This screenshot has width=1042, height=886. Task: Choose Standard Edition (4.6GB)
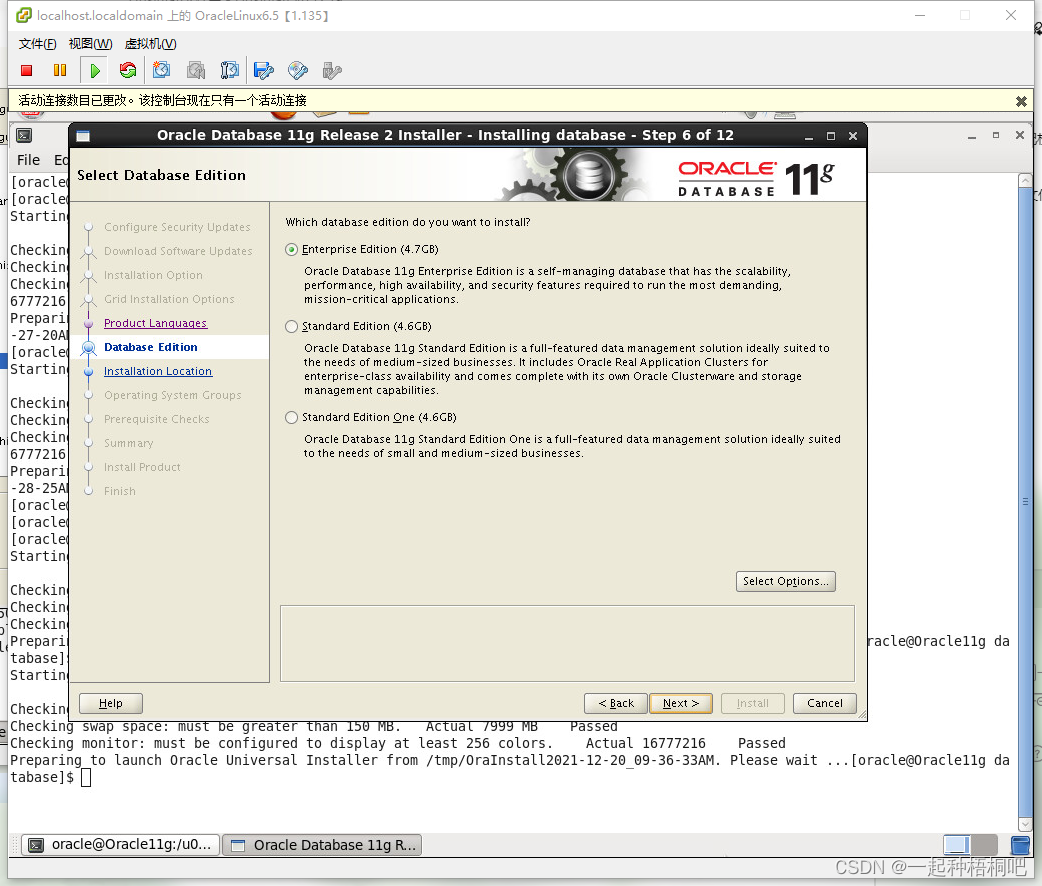[291, 326]
